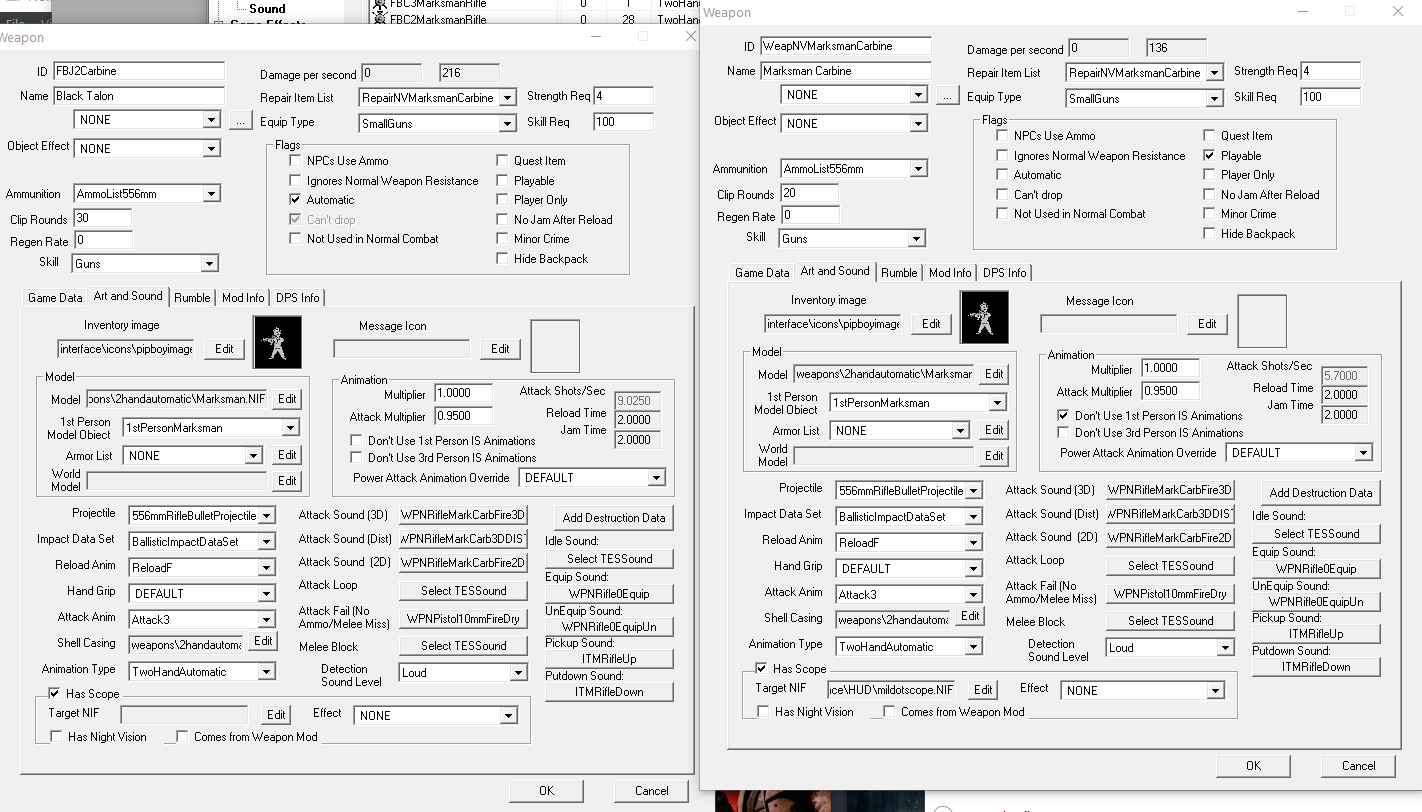Switch to Mod Info tab in Black Talon window
This screenshot has height=812, width=1422.
[x=243, y=298]
